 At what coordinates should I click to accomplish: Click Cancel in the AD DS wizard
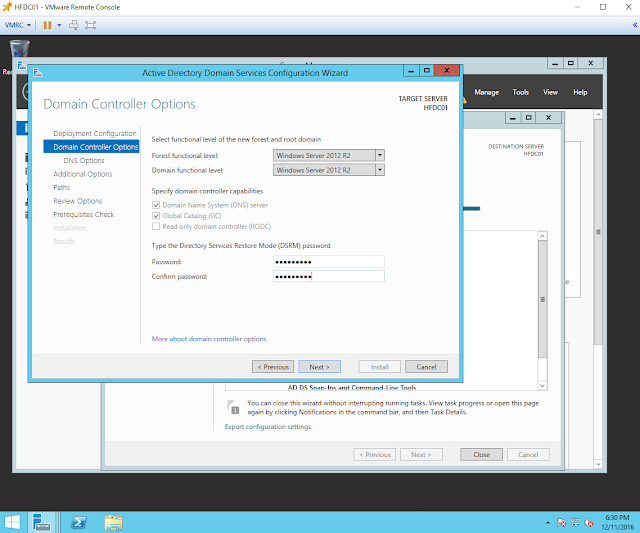(426, 367)
